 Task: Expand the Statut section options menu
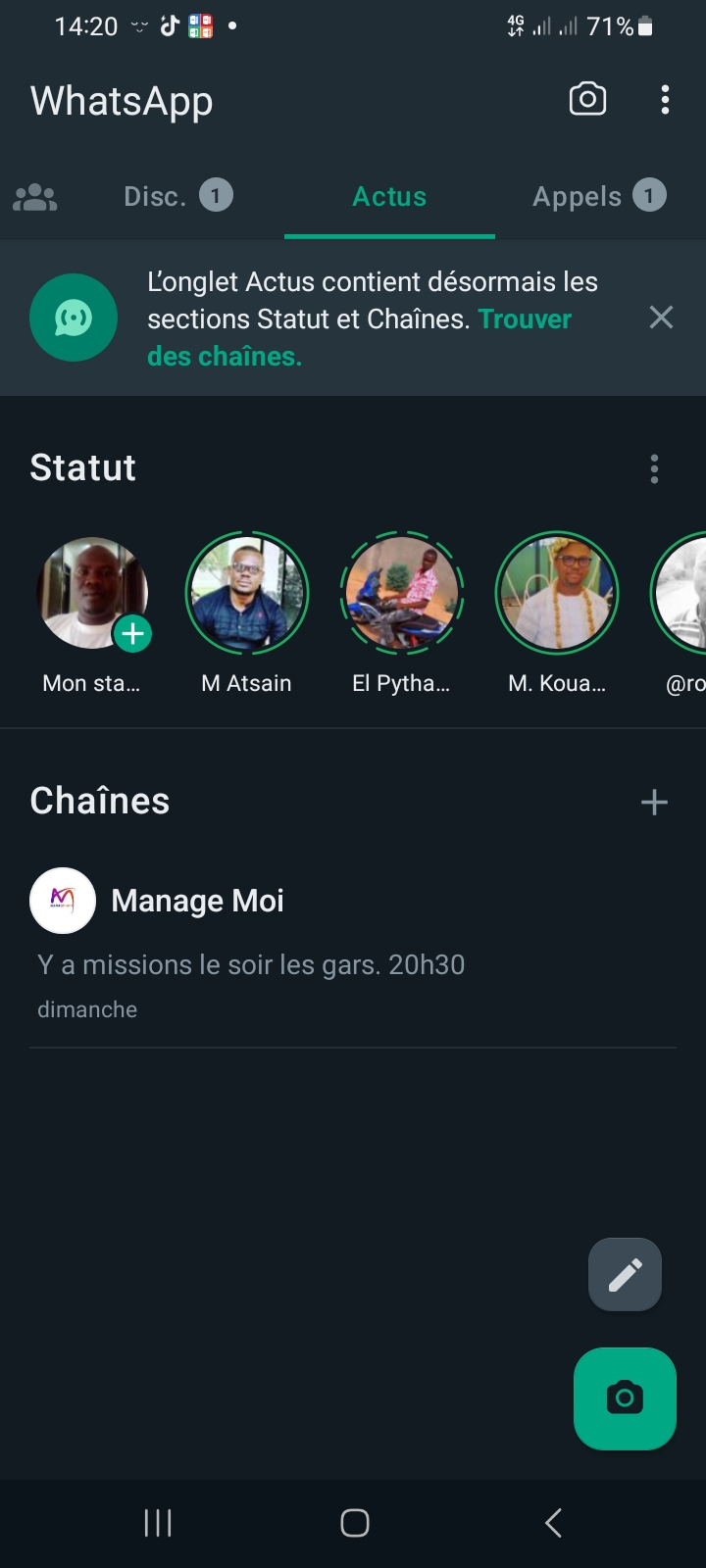(x=654, y=469)
